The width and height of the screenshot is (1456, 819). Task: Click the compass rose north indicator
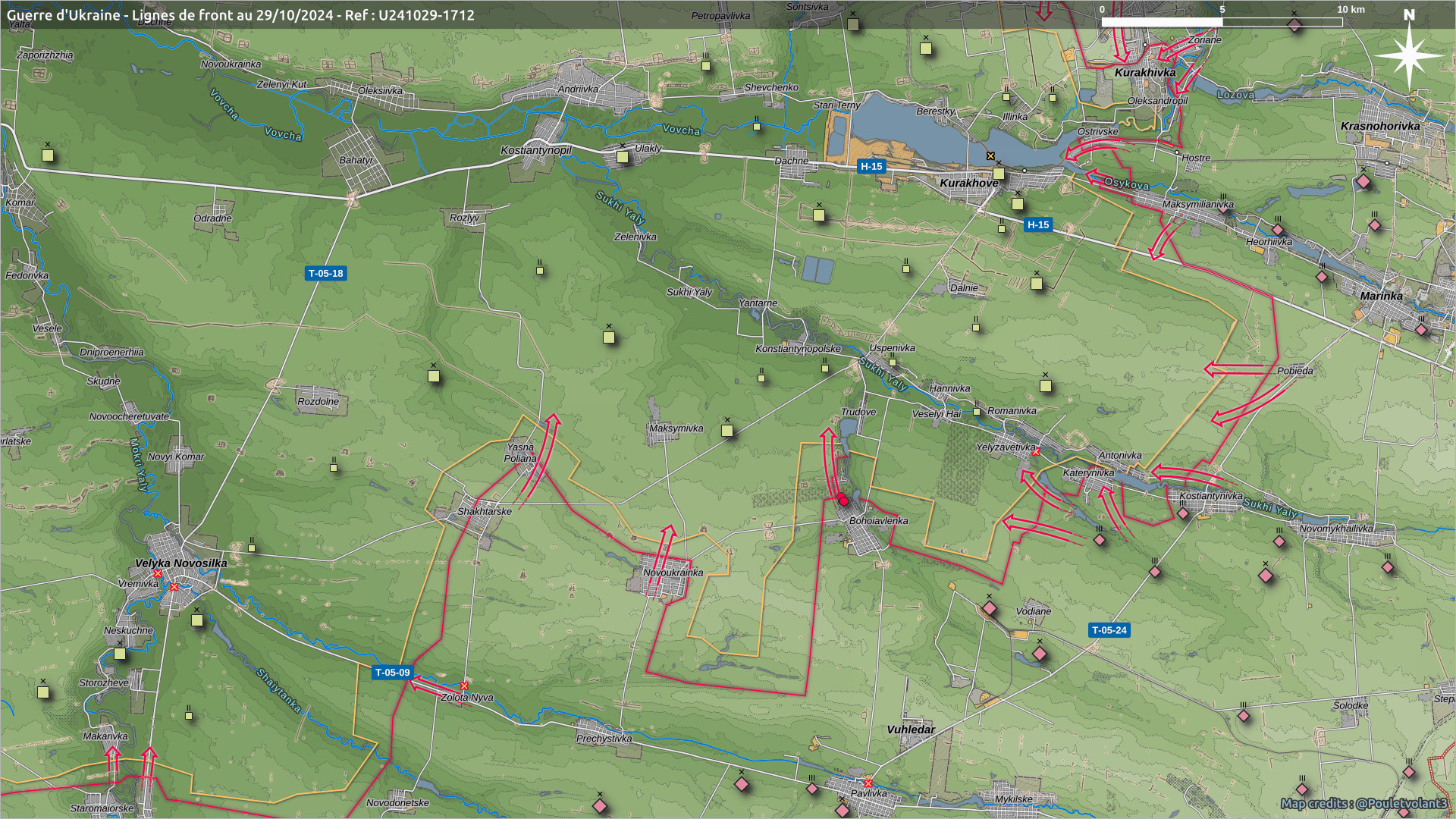coord(1408,55)
